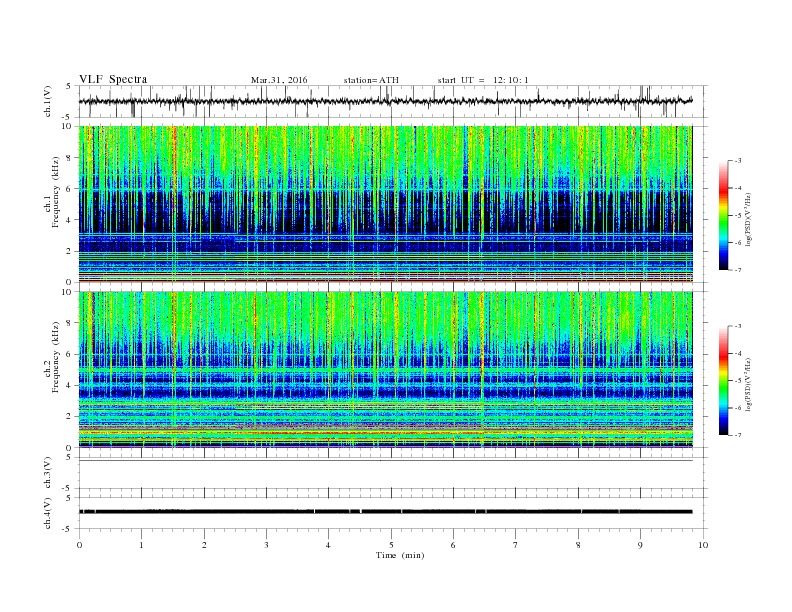This screenshot has height=612, width=792.
Task: Click the "-3" tick on ch.1 colorbar
Action: point(737,161)
